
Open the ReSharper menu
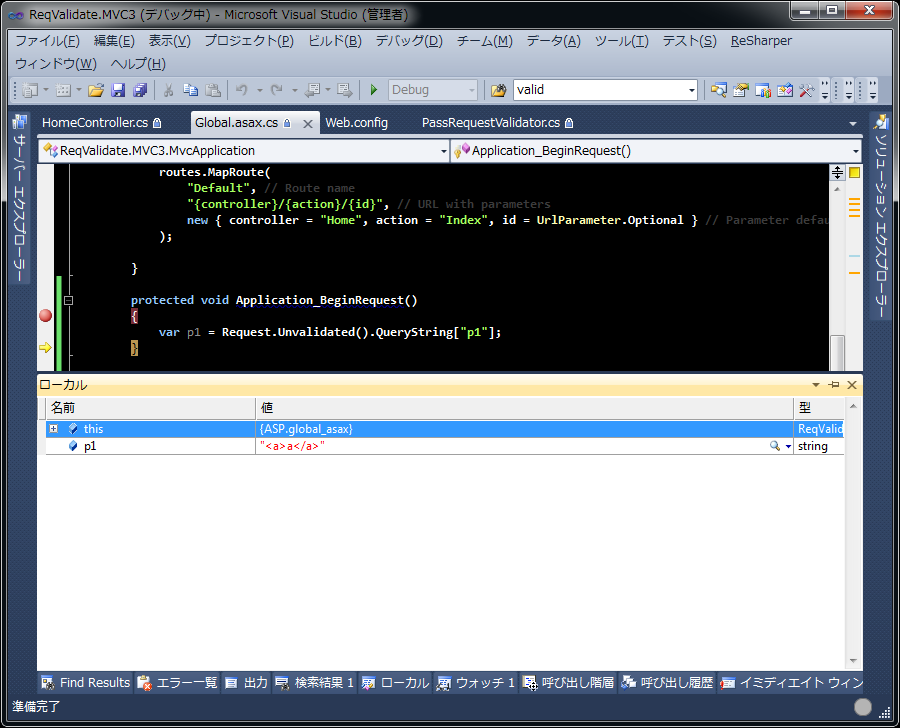pyautogui.click(x=761, y=41)
